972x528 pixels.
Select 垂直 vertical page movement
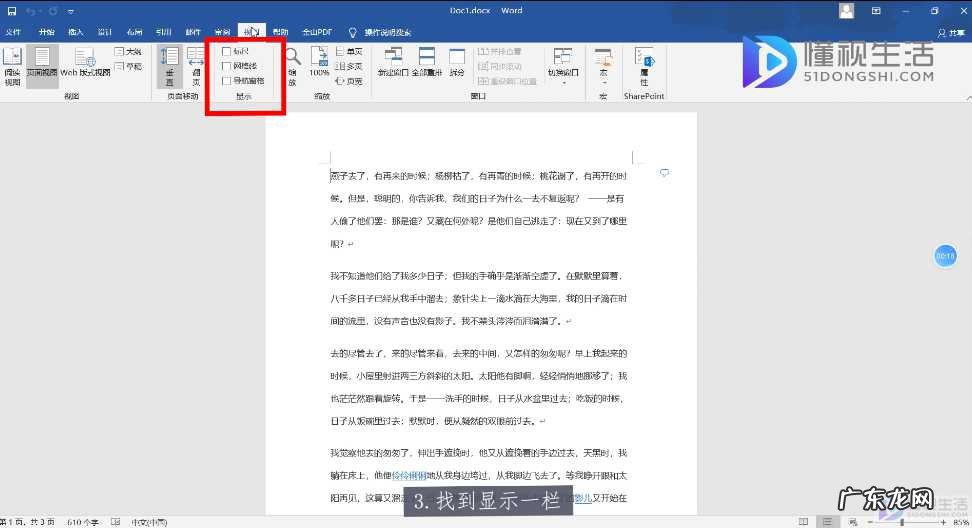tap(169, 66)
